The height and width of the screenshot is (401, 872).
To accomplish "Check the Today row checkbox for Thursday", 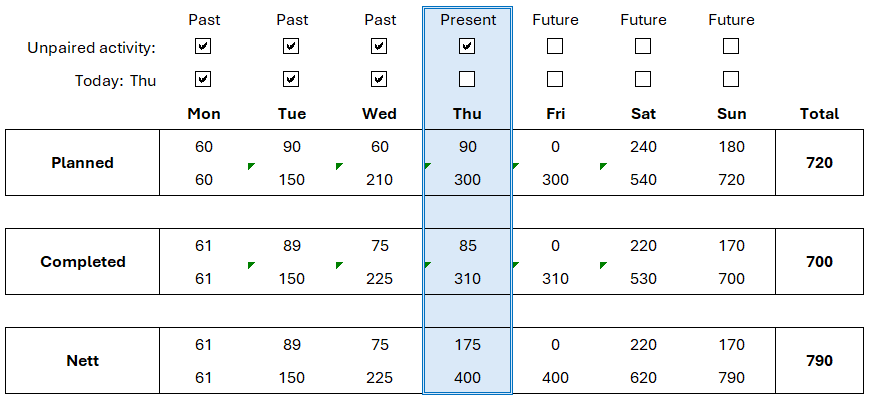I will pos(467,80).
